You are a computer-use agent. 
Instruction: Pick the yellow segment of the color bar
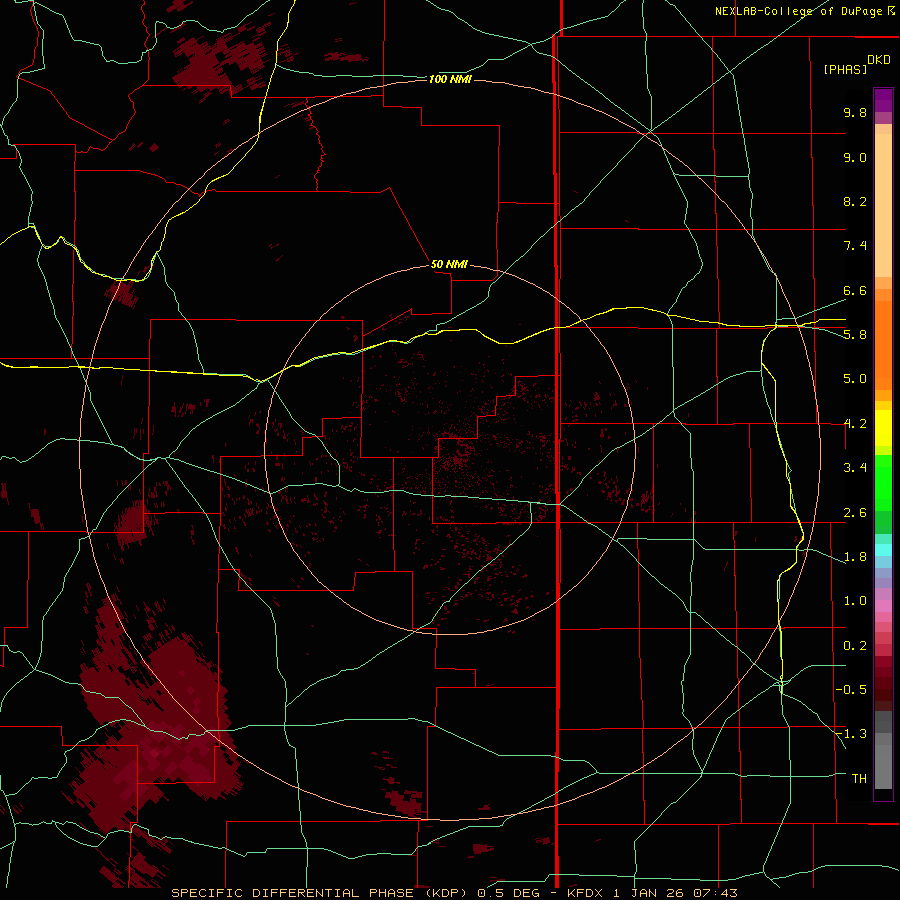coord(883,428)
